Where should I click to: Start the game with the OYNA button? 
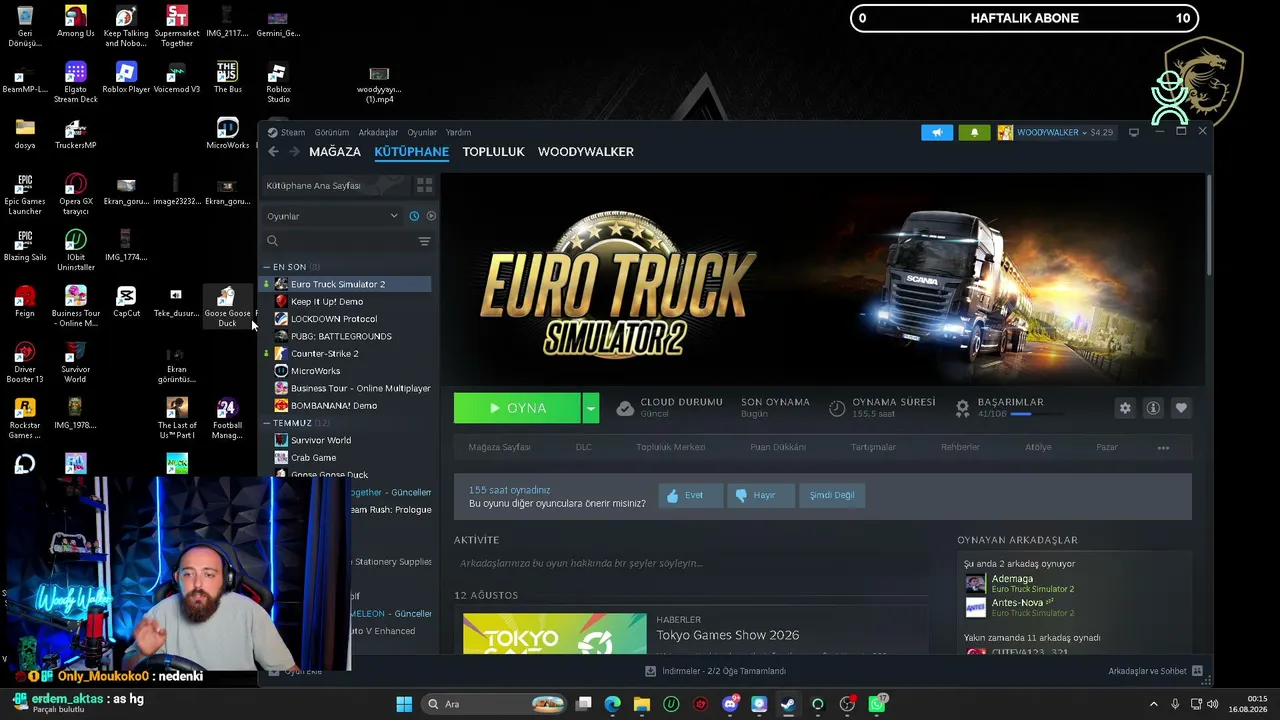pos(517,408)
